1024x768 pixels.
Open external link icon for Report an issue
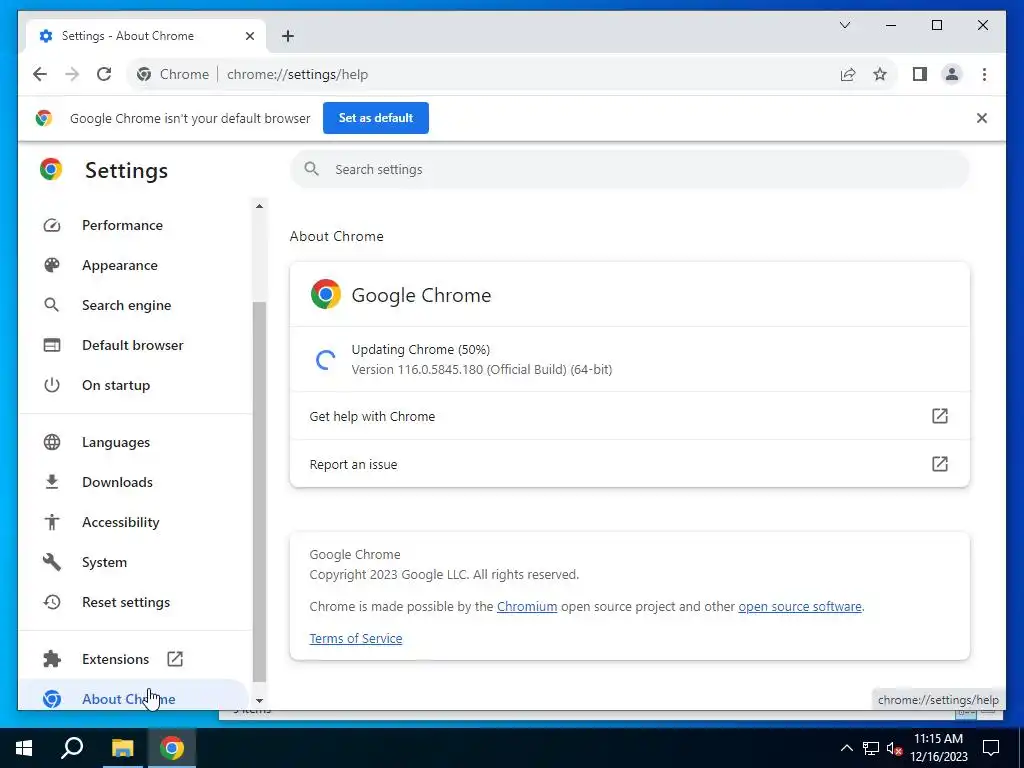click(x=939, y=464)
